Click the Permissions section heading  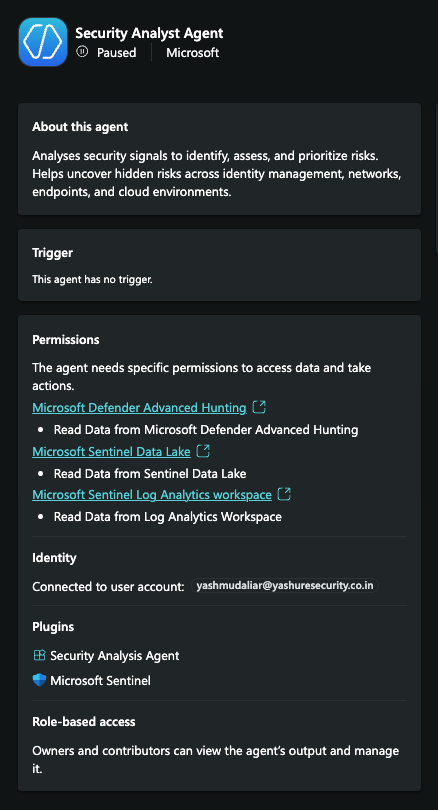click(x=66, y=339)
